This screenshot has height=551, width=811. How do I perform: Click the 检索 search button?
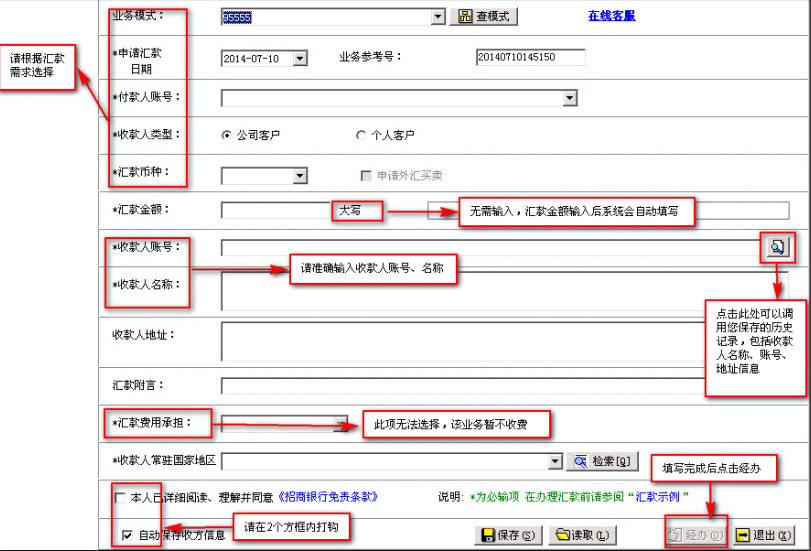pyautogui.click(x=603, y=461)
